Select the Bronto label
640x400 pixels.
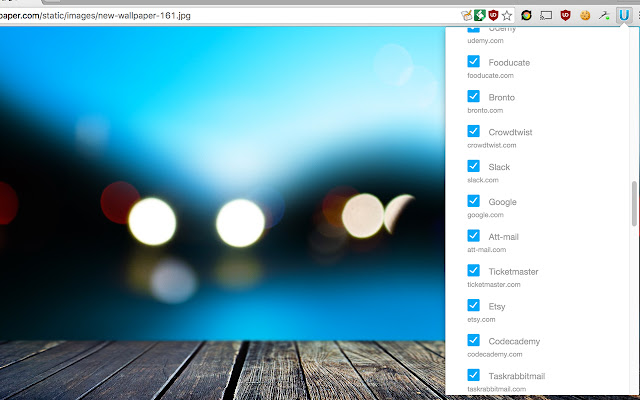tap(502, 98)
